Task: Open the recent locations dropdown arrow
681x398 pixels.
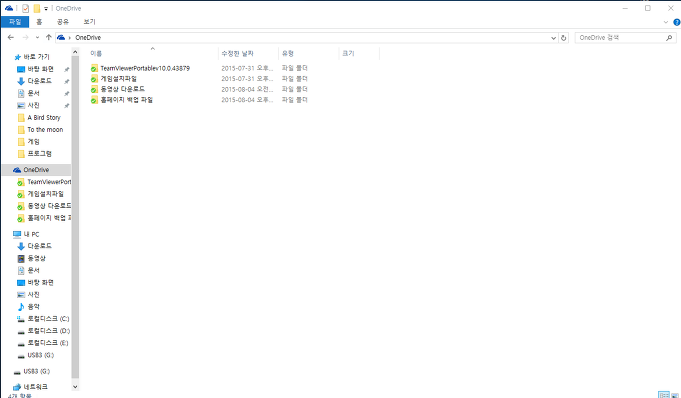Action: point(37,38)
